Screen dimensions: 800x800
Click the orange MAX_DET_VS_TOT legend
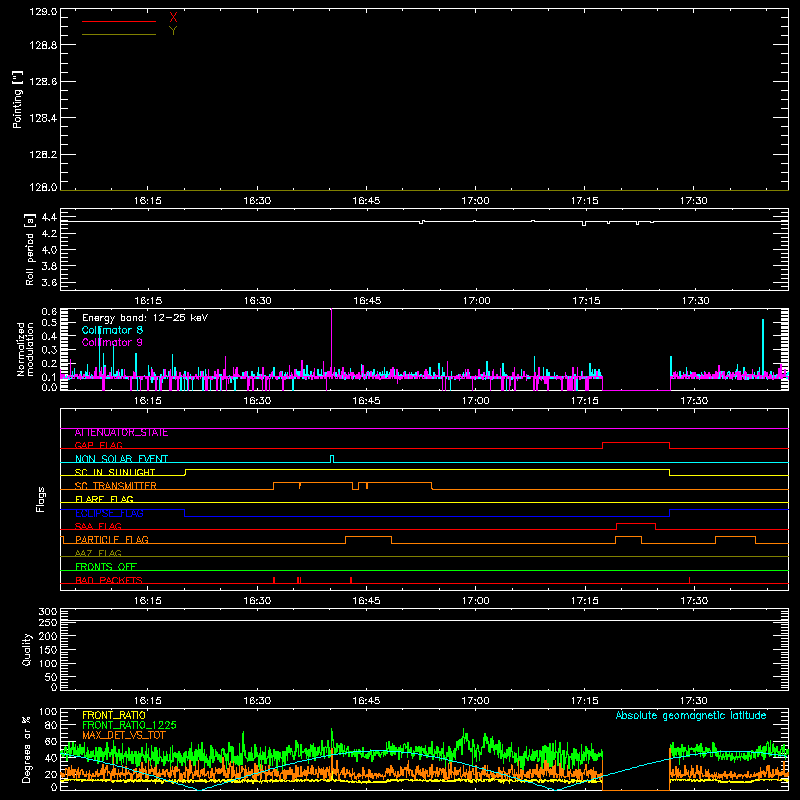124,736
